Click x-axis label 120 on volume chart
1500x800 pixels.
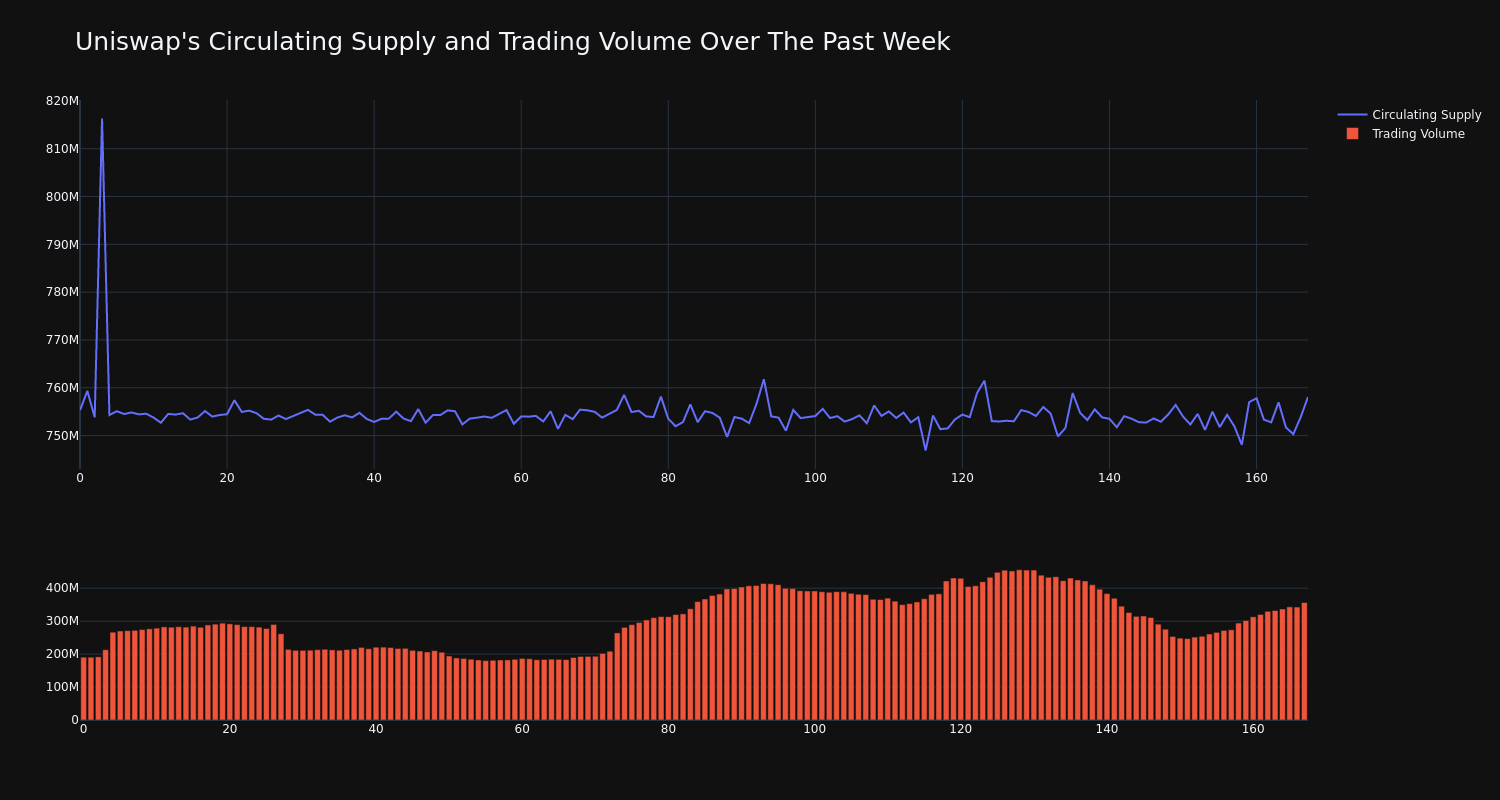pos(961,729)
